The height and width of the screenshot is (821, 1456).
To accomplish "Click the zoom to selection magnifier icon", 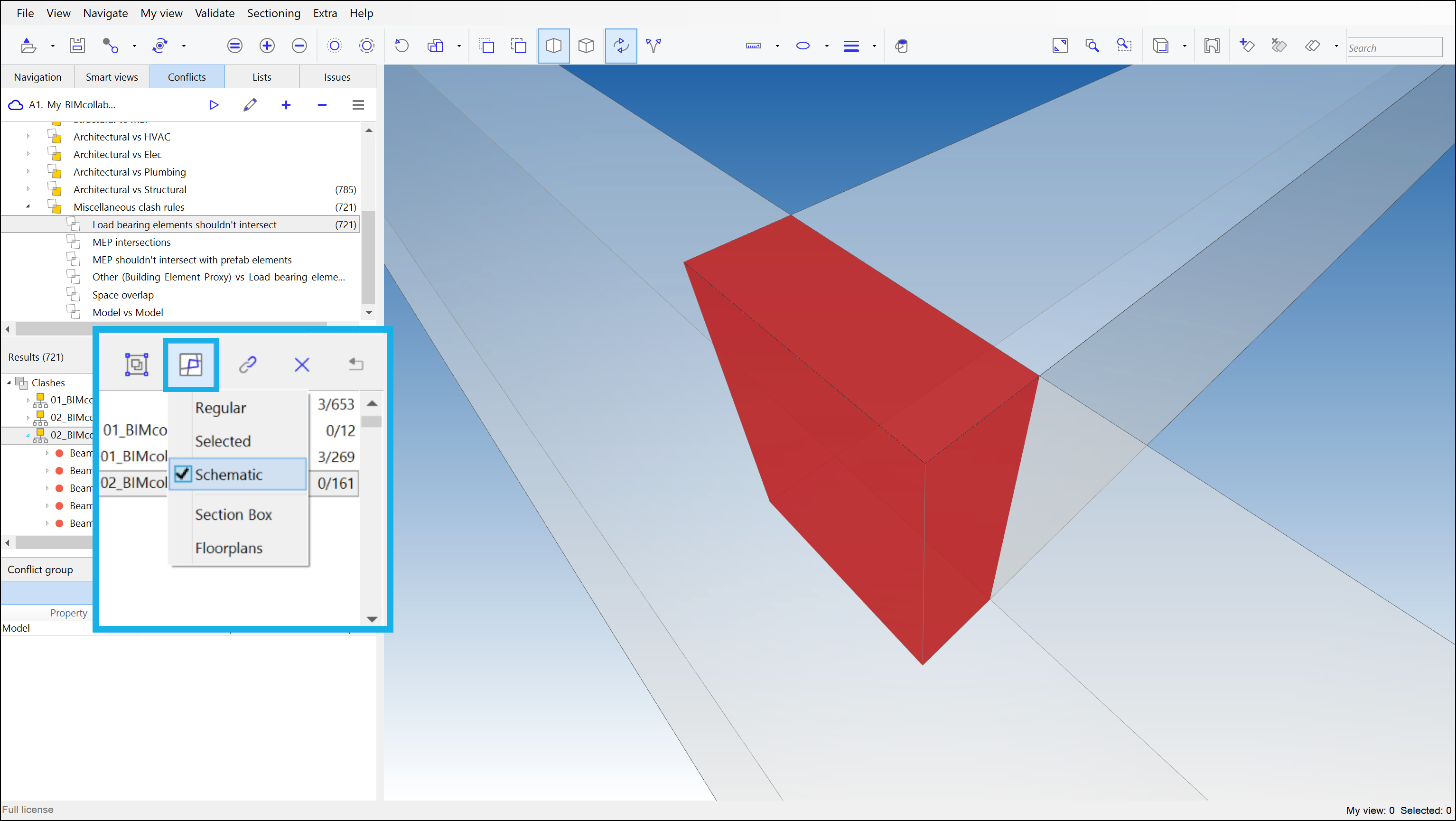I will click(x=1124, y=46).
